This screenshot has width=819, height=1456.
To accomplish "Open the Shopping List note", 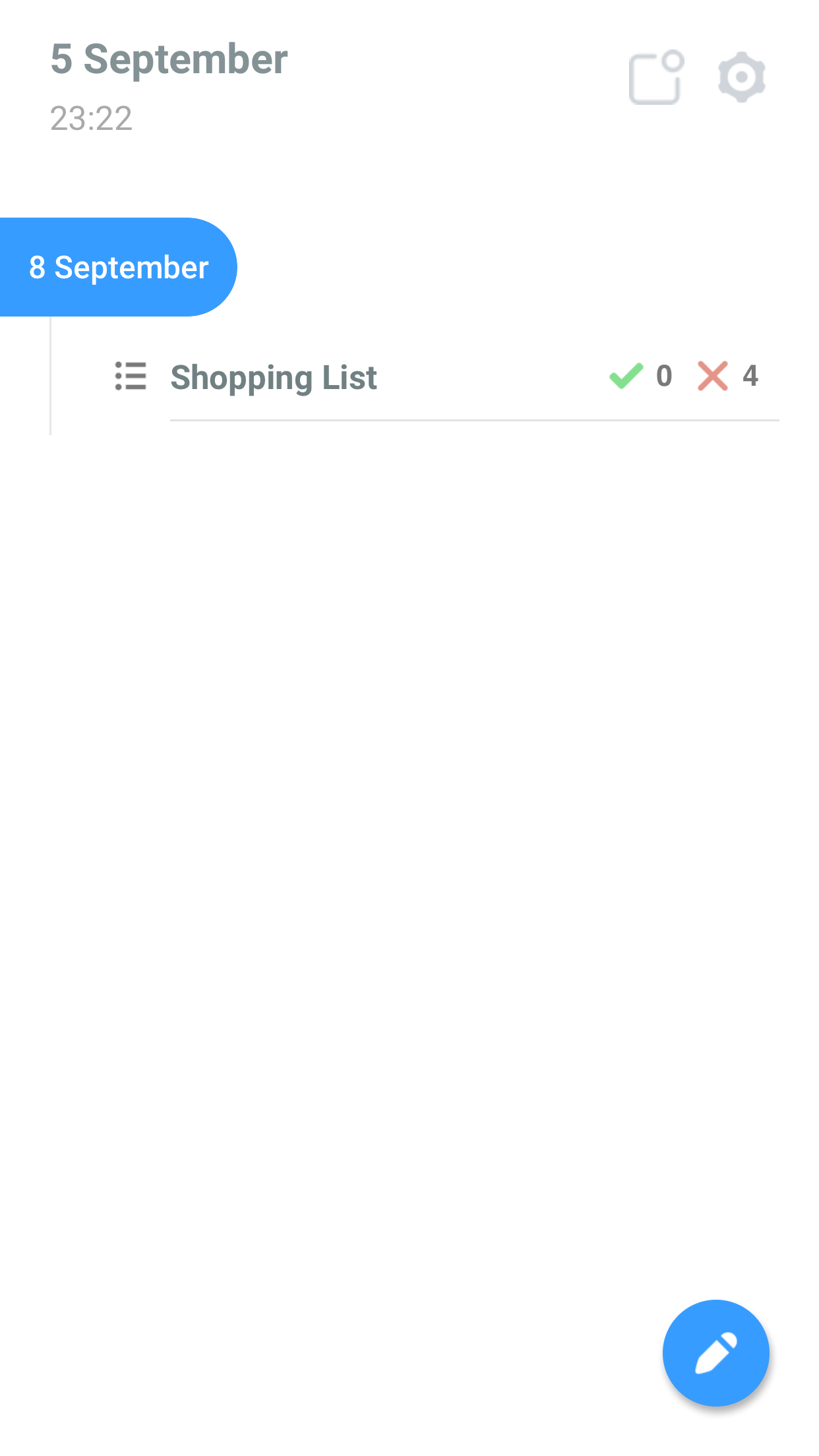I will 475,377.
